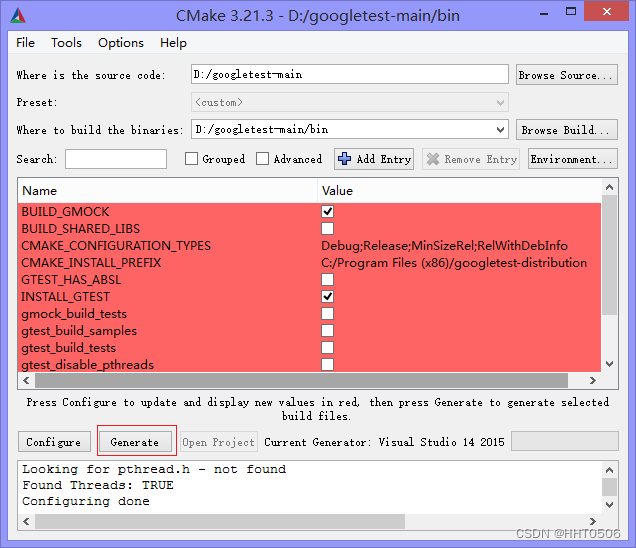This screenshot has width=636, height=548.
Task: Open the Tools menu
Action: tap(66, 43)
